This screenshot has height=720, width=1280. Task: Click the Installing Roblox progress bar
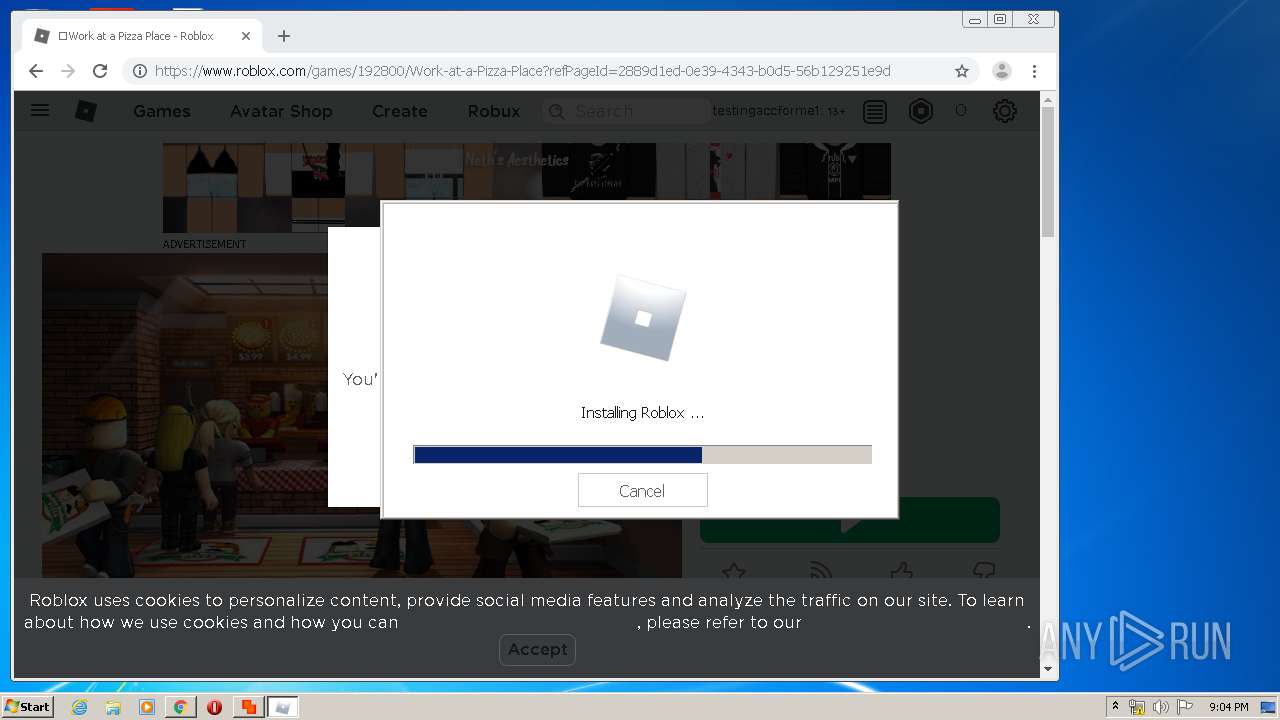tap(642, 455)
